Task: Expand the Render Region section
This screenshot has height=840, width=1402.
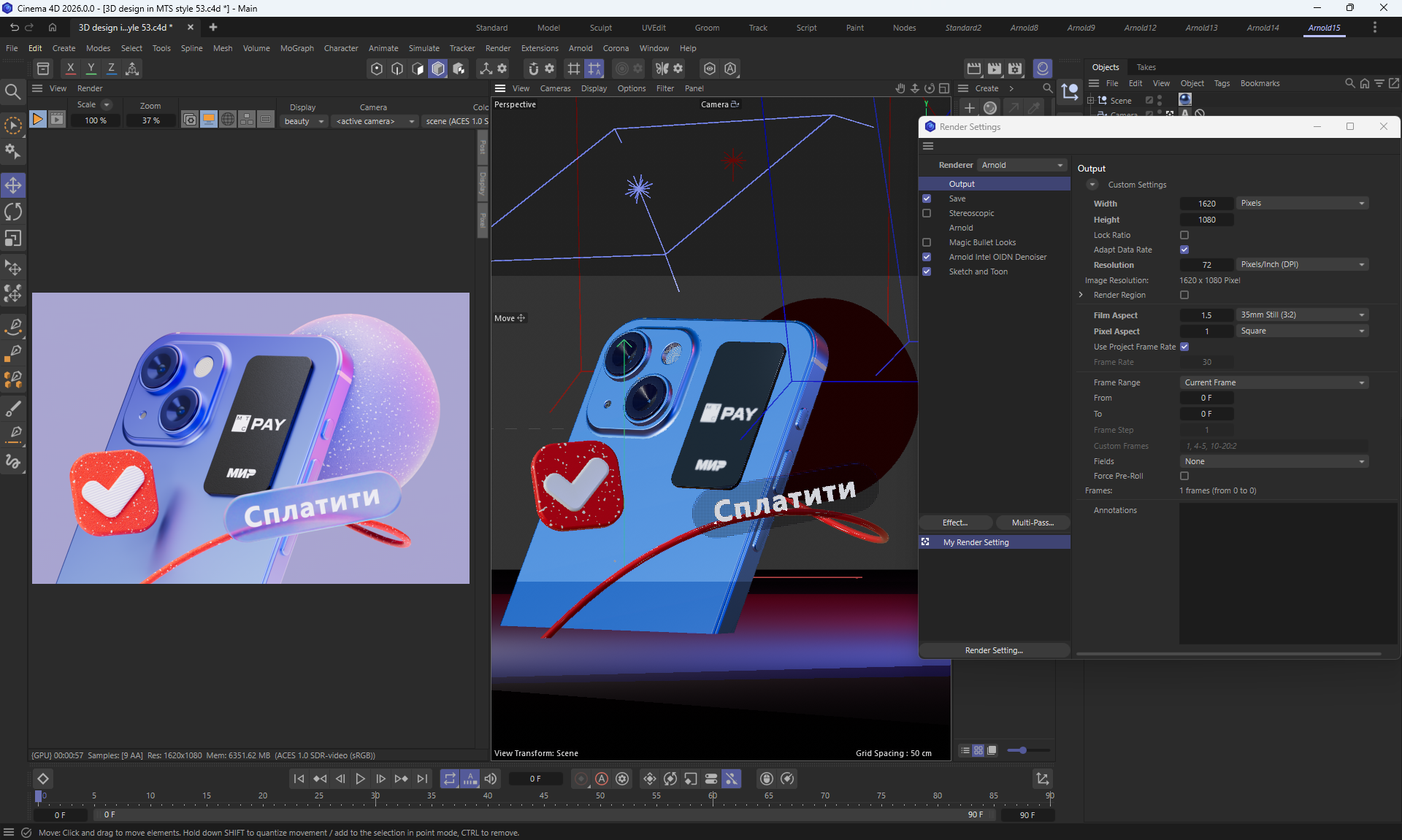Action: click(1081, 295)
